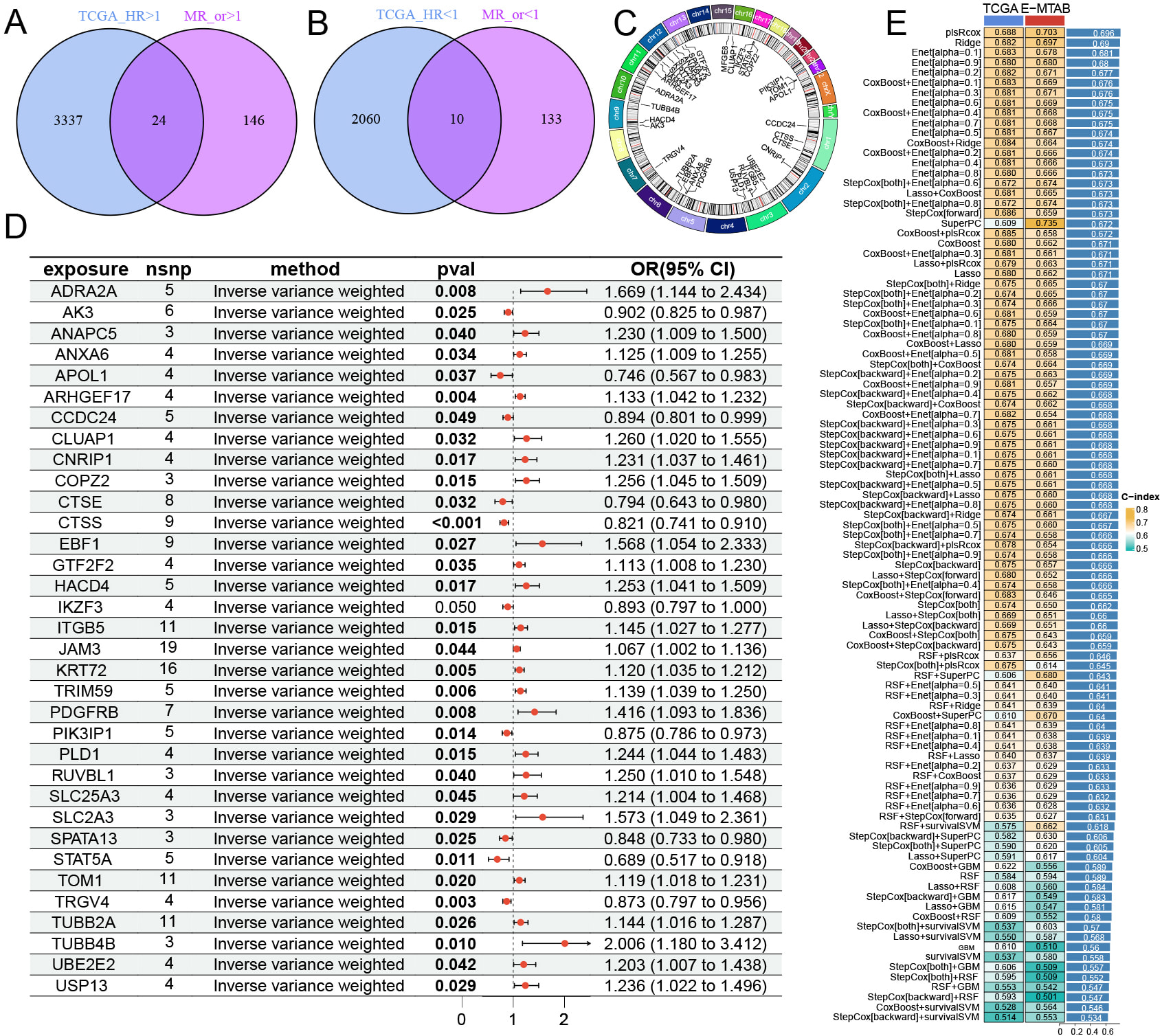Select the TUBB4B exposure row name
Screen dimensions: 1162x1036
pyautogui.click(x=83, y=944)
